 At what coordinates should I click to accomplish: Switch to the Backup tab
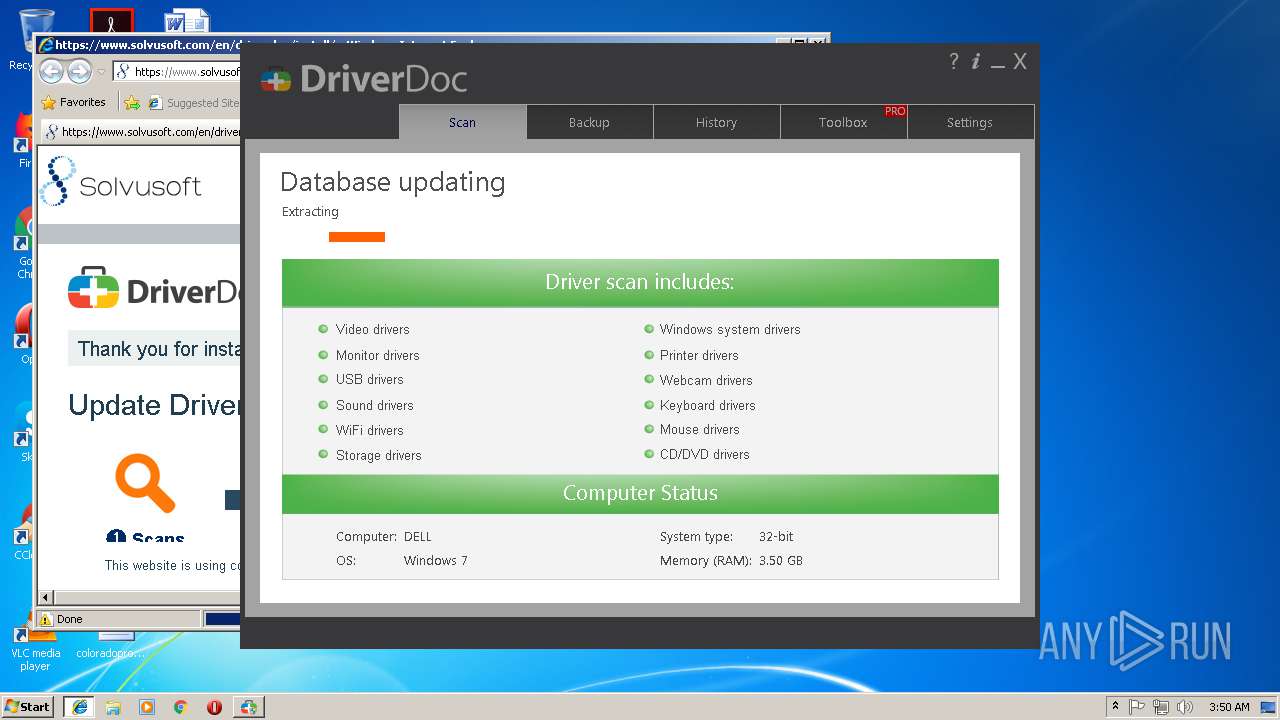coord(589,122)
